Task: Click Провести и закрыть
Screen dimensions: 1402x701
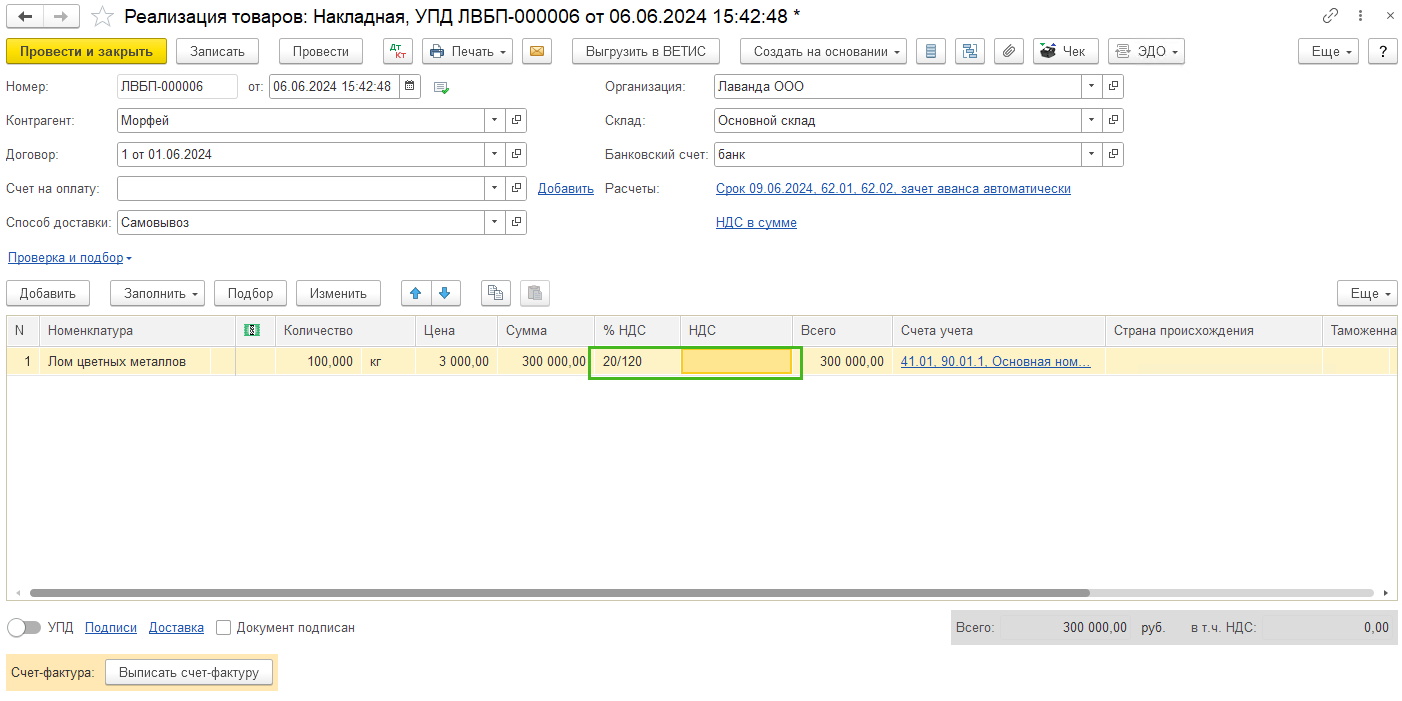Action: click(x=86, y=51)
